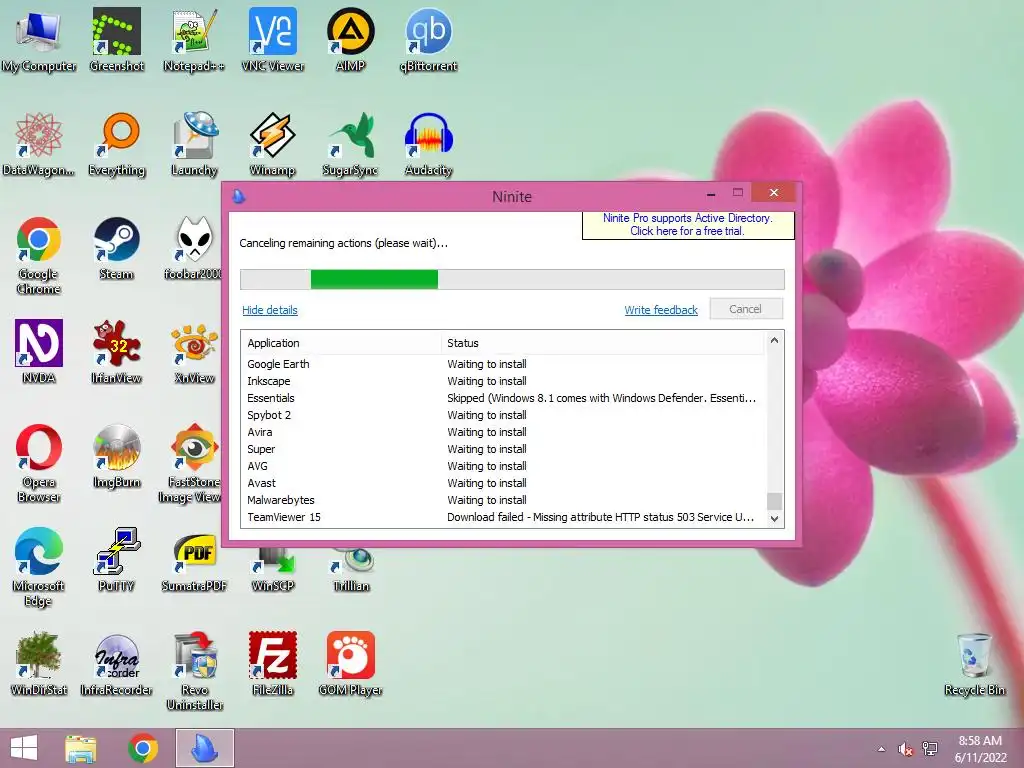Select the WinSCP desktop shortcut
This screenshot has width=1024, height=768.
pyautogui.click(x=272, y=568)
